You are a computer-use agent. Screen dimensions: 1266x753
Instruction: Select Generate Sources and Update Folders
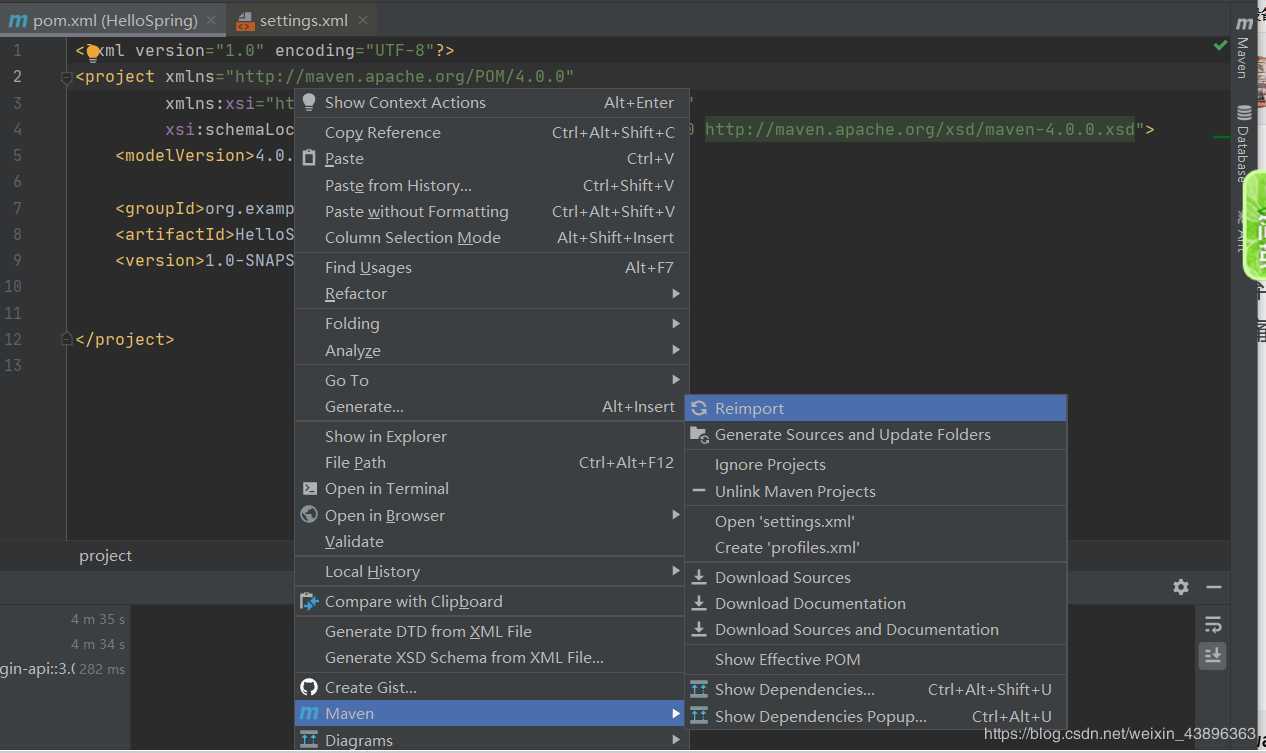click(x=876, y=434)
